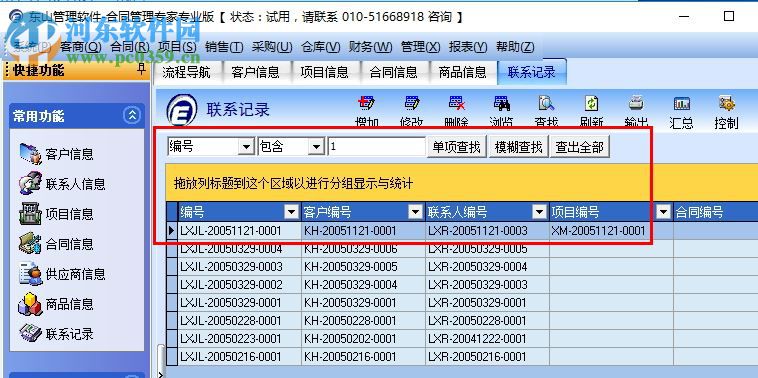Open the 帮助(Z) menu
758x378 pixels.
coord(515,47)
